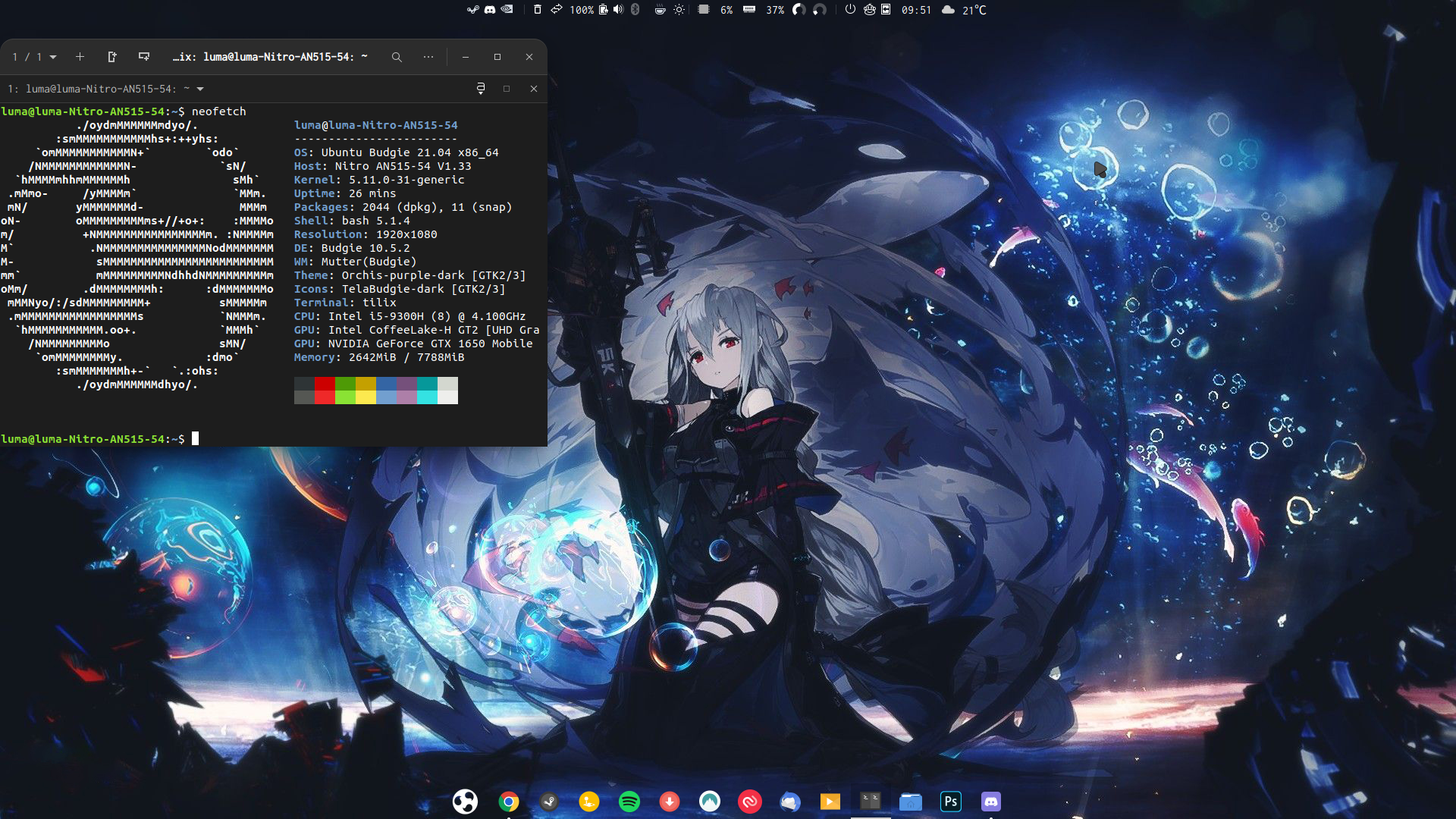
Task: Click the terminal pane scroll indicator icon
Action: [x=480, y=89]
